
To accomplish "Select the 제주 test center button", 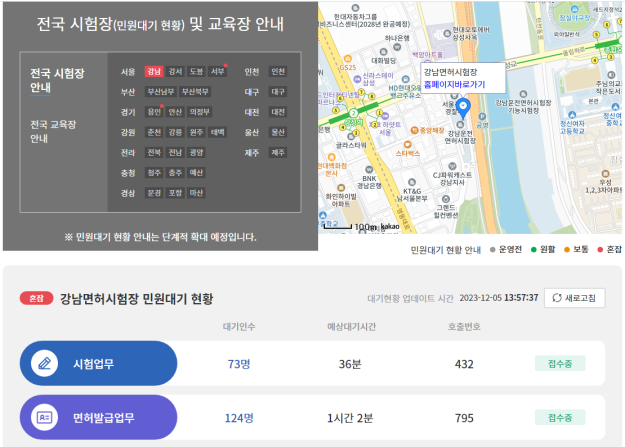I will point(278,152).
